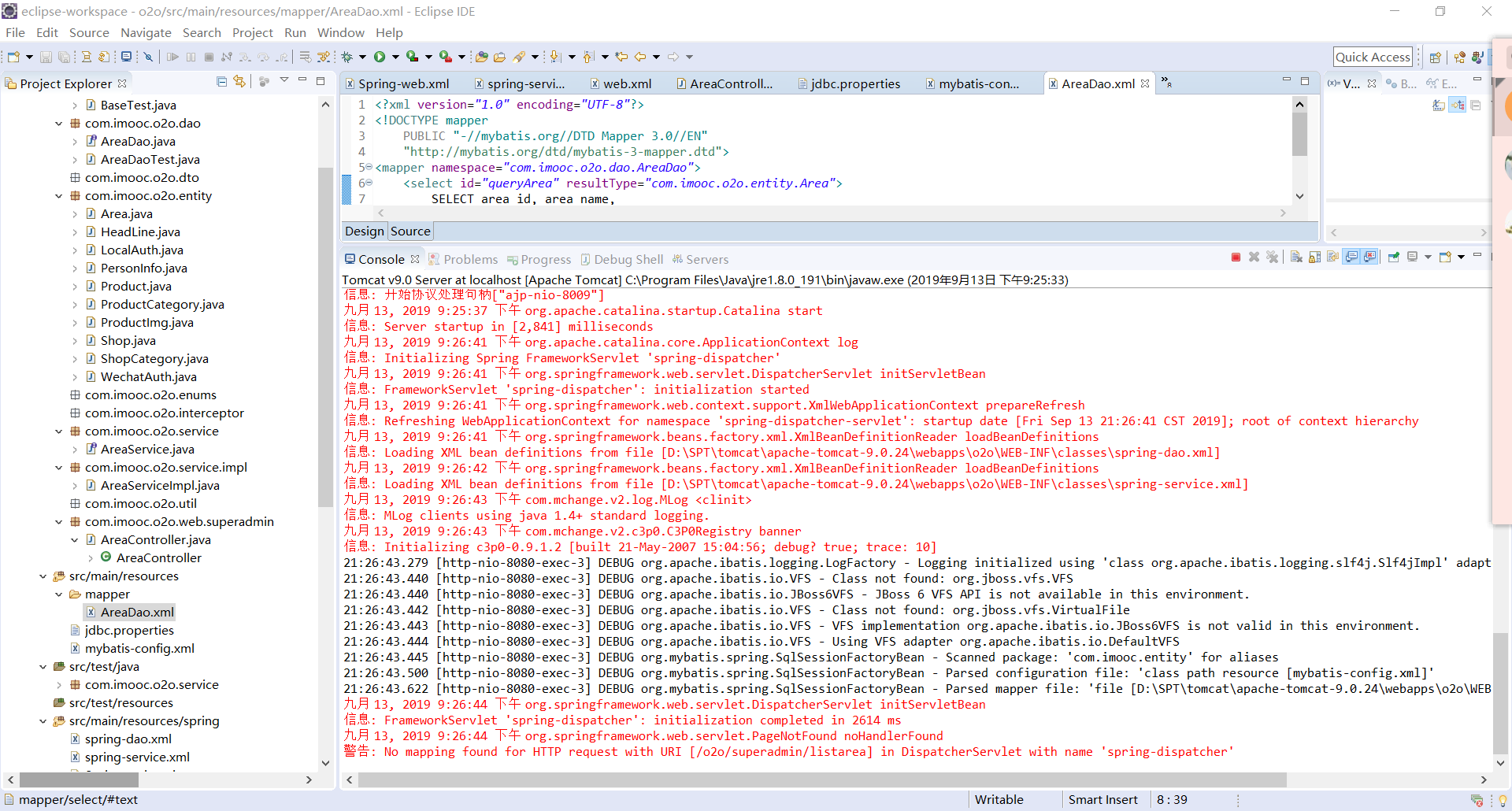This screenshot has width=1512, height=811.
Task: Open the Navigate menu
Action: pyautogui.click(x=146, y=32)
